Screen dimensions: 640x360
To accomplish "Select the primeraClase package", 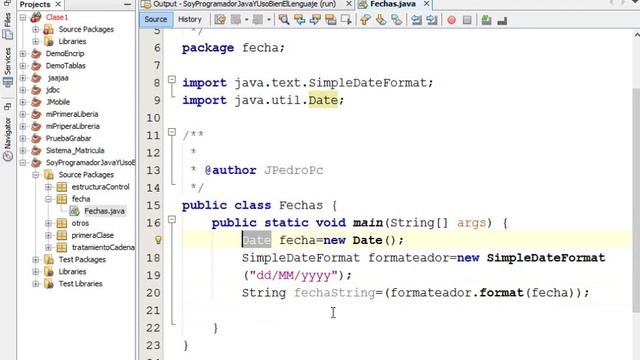I will pyautogui.click(x=92, y=236).
